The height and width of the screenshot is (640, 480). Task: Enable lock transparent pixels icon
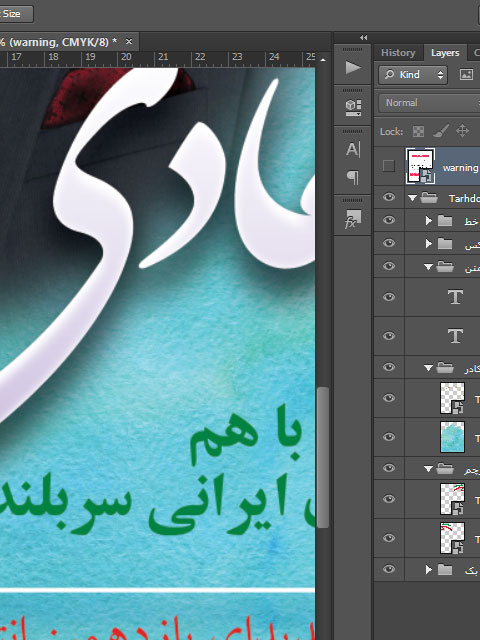click(x=418, y=131)
